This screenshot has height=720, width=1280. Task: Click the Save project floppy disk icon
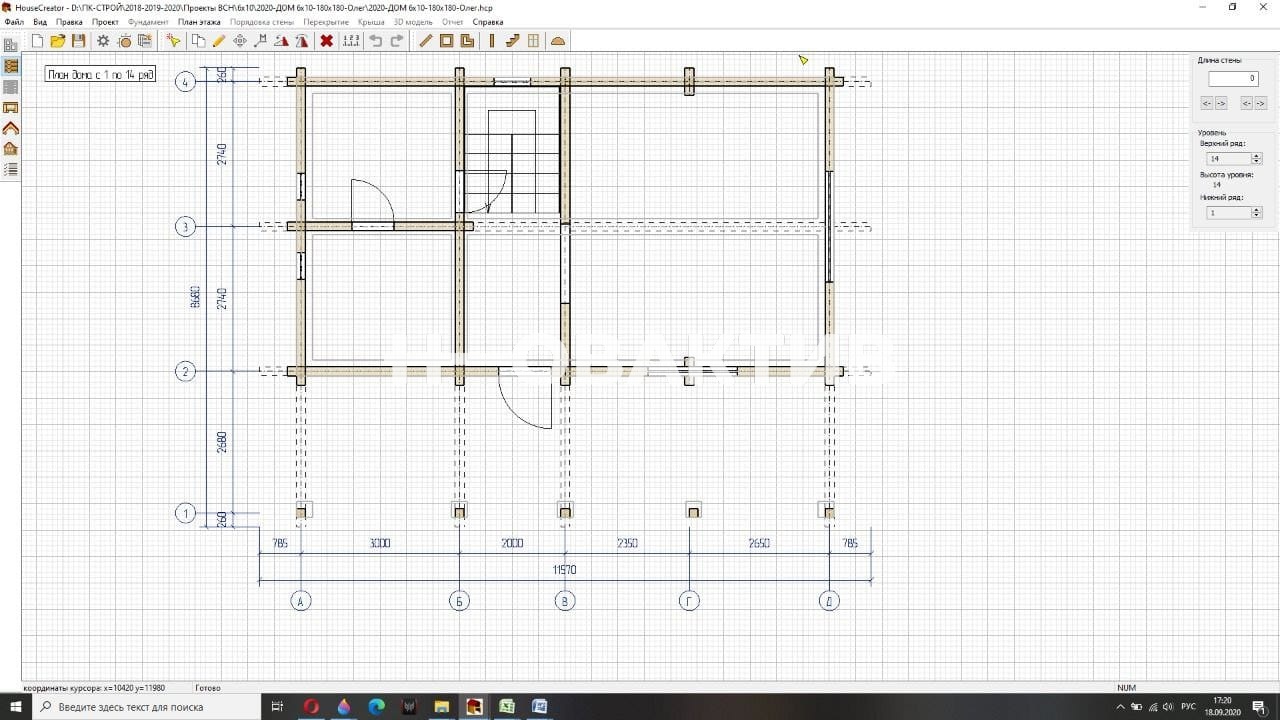78,41
